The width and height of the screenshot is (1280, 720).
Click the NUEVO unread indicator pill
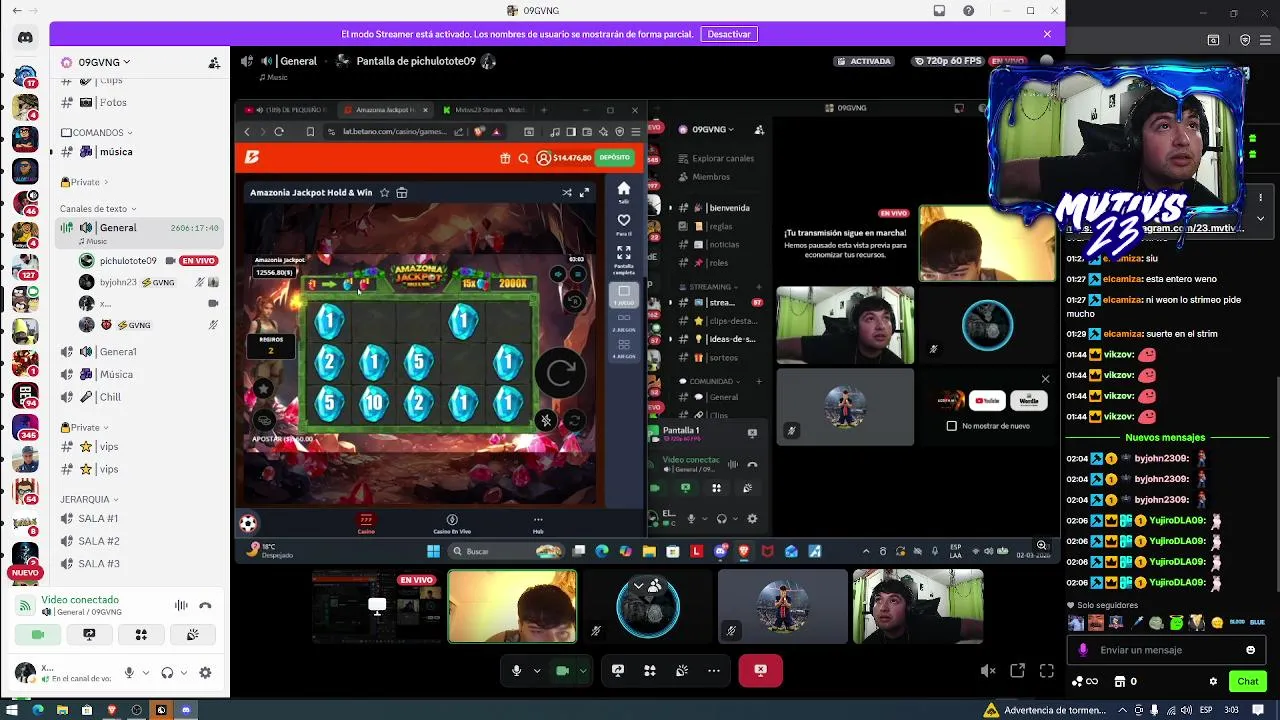pyautogui.click(x=25, y=573)
